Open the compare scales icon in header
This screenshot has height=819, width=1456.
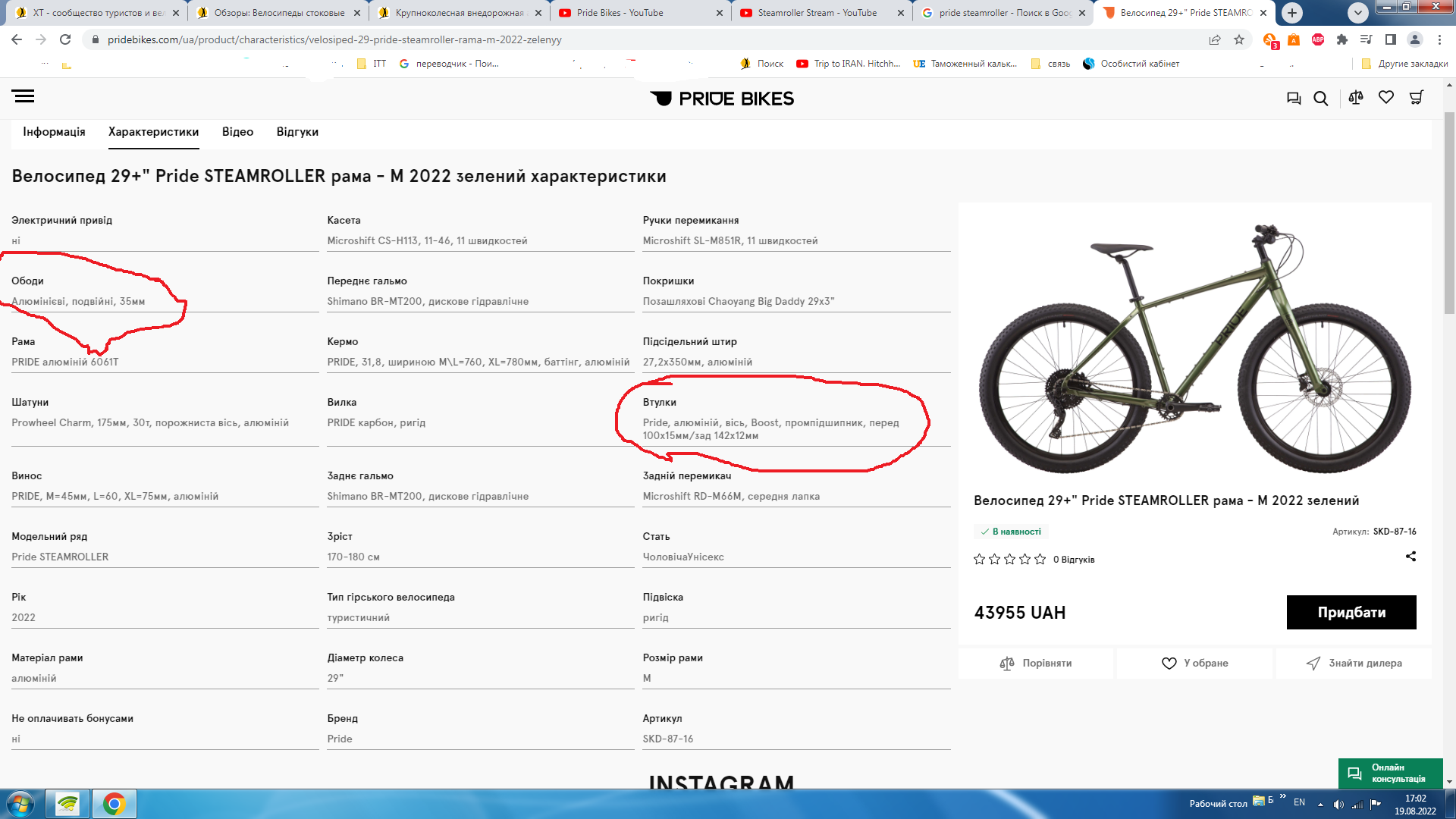1356,98
